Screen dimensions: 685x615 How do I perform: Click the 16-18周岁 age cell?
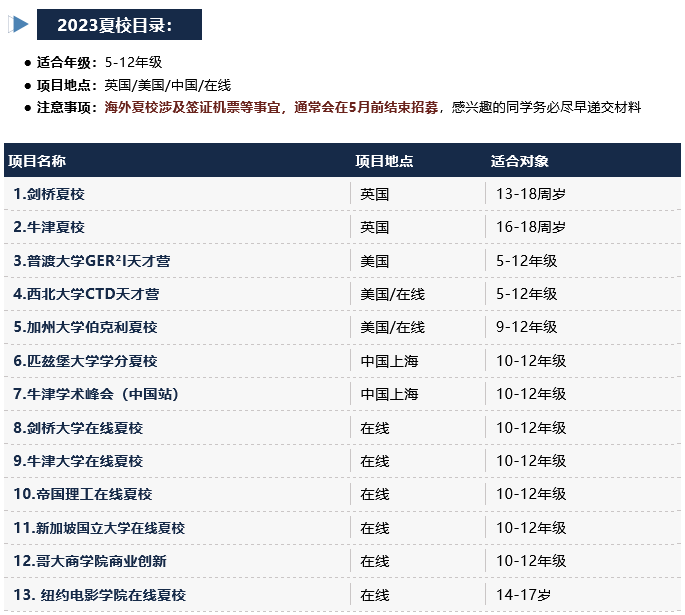click(531, 227)
